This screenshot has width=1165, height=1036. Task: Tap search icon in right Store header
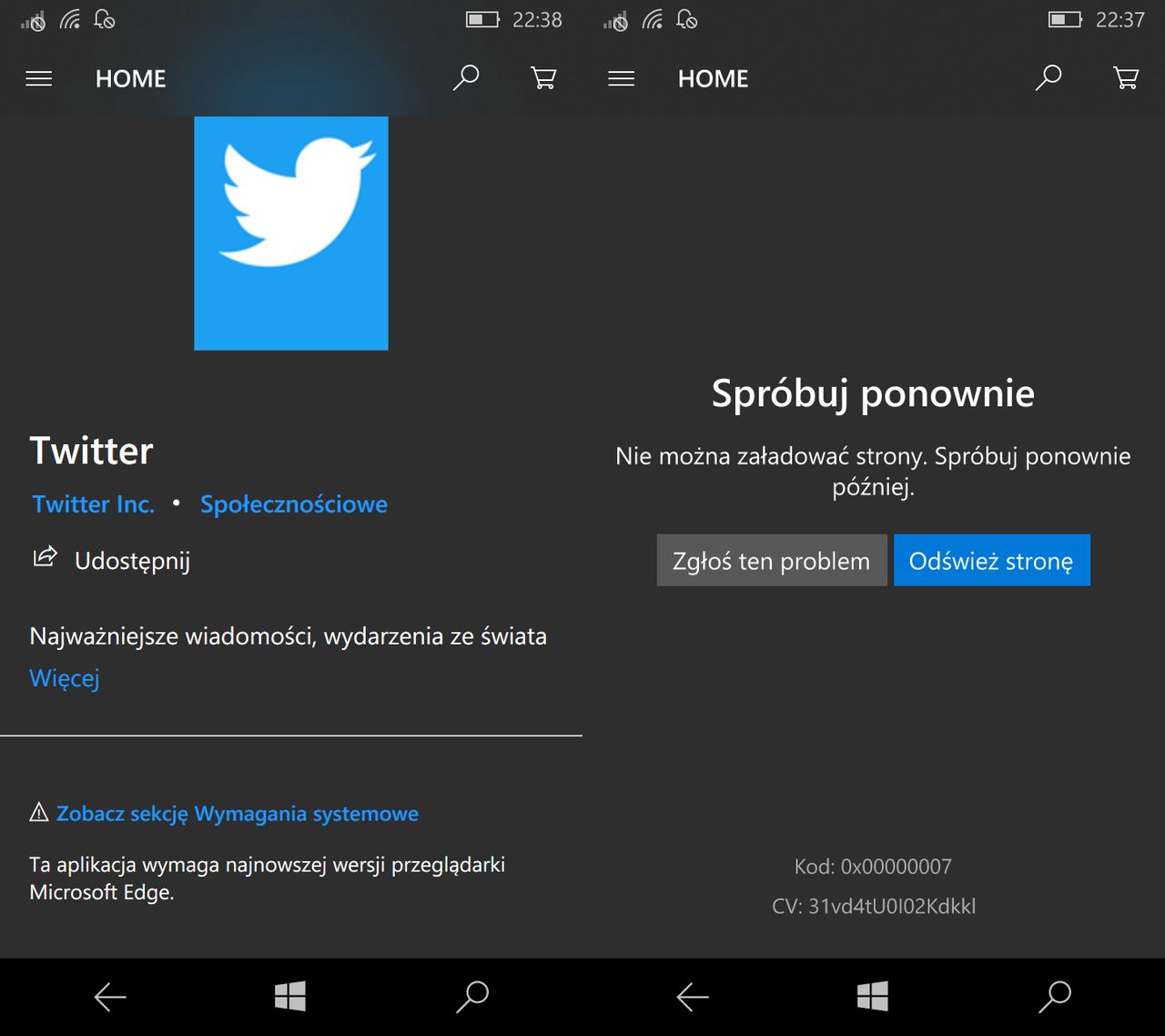point(1048,77)
